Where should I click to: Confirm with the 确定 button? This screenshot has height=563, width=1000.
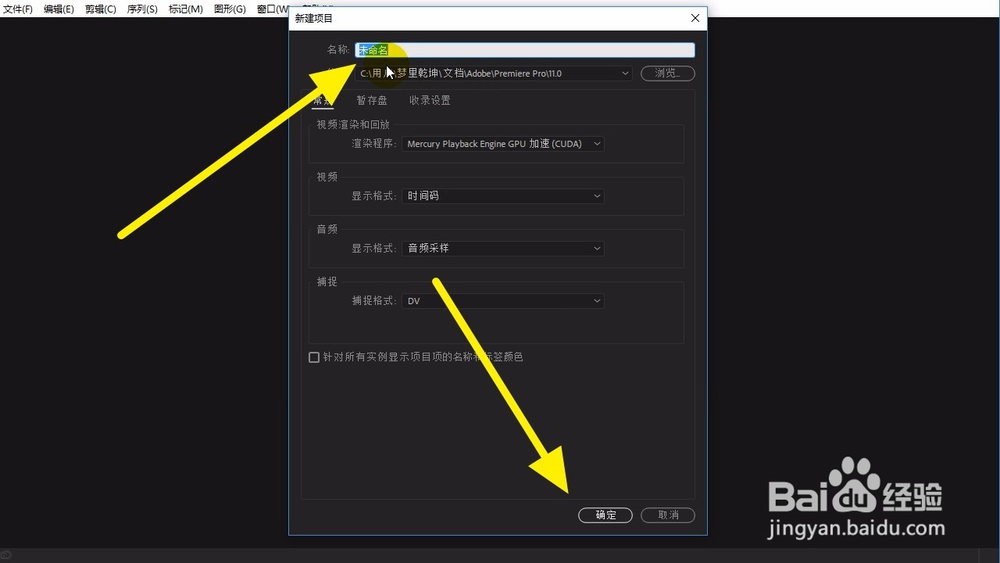pyautogui.click(x=605, y=515)
